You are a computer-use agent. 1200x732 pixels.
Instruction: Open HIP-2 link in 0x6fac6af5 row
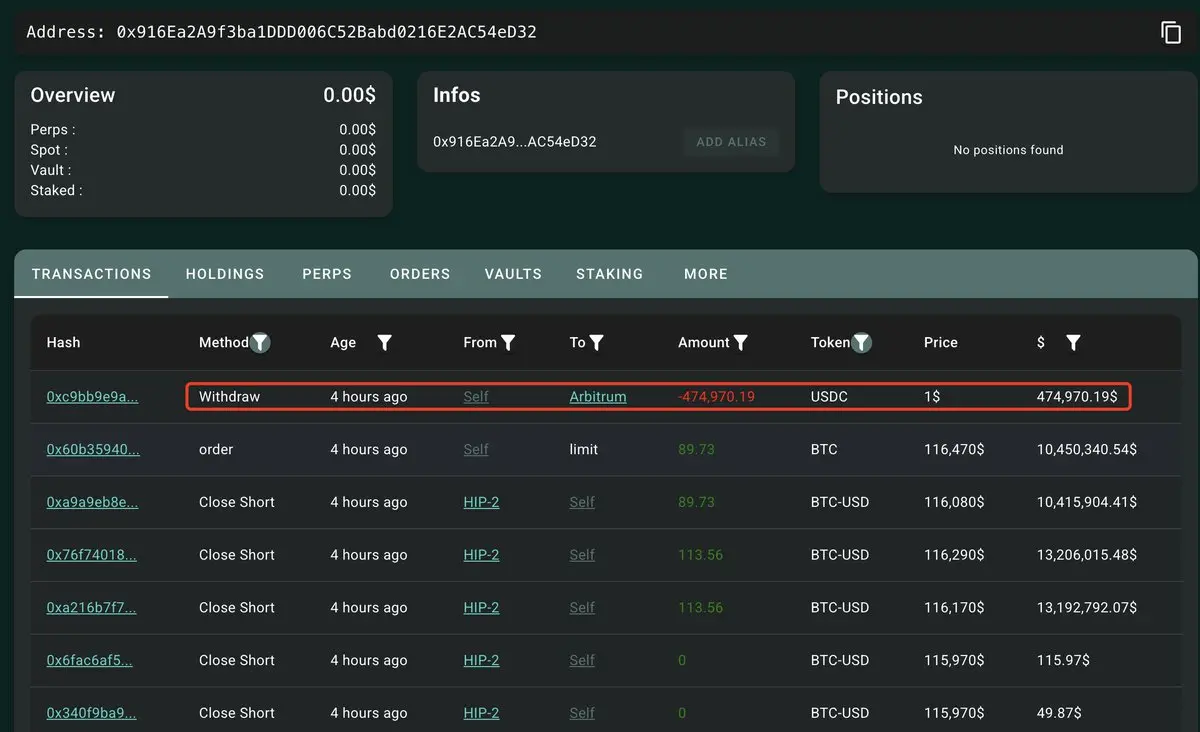[x=481, y=661]
